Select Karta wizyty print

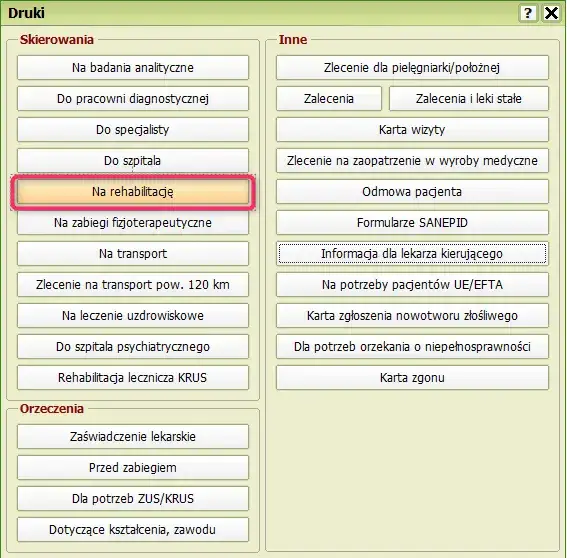pyautogui.click(x=413, y=130)
